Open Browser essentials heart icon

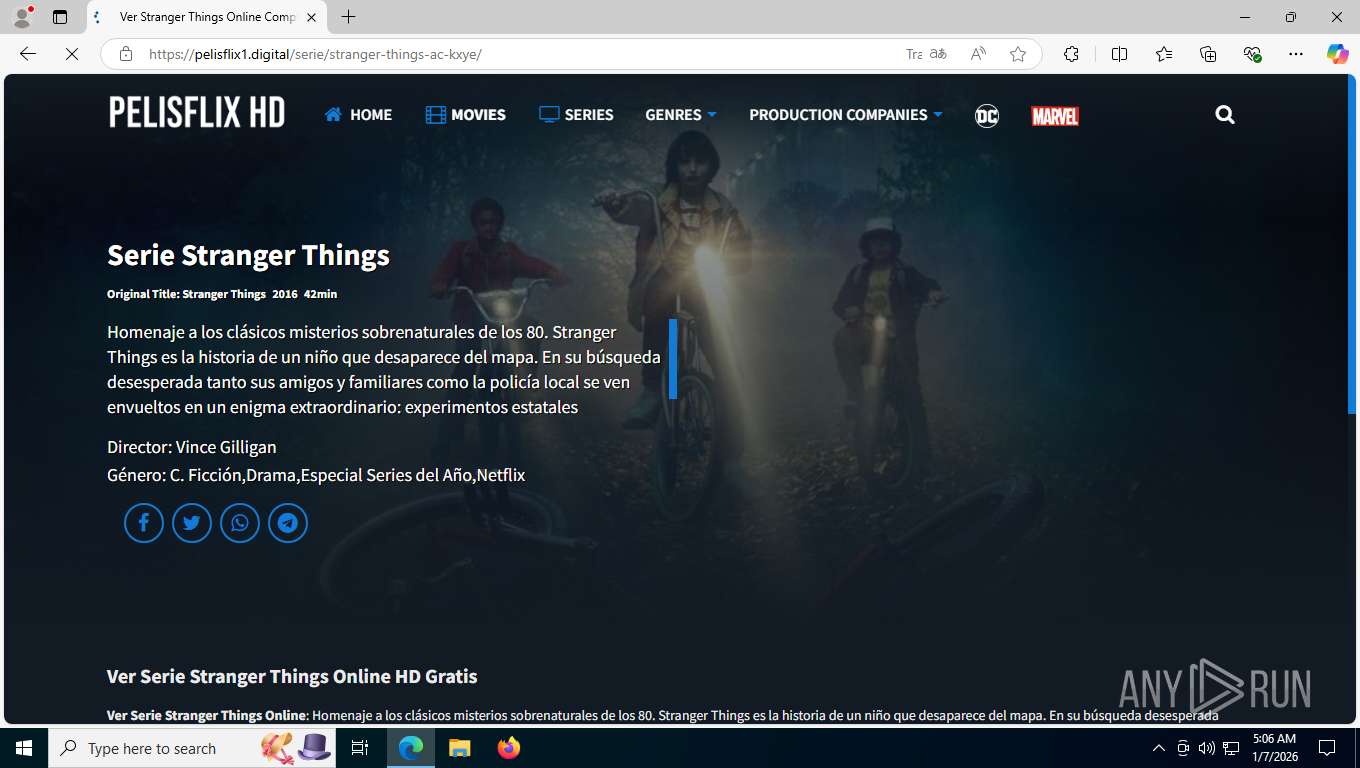tap(1252, 54)
